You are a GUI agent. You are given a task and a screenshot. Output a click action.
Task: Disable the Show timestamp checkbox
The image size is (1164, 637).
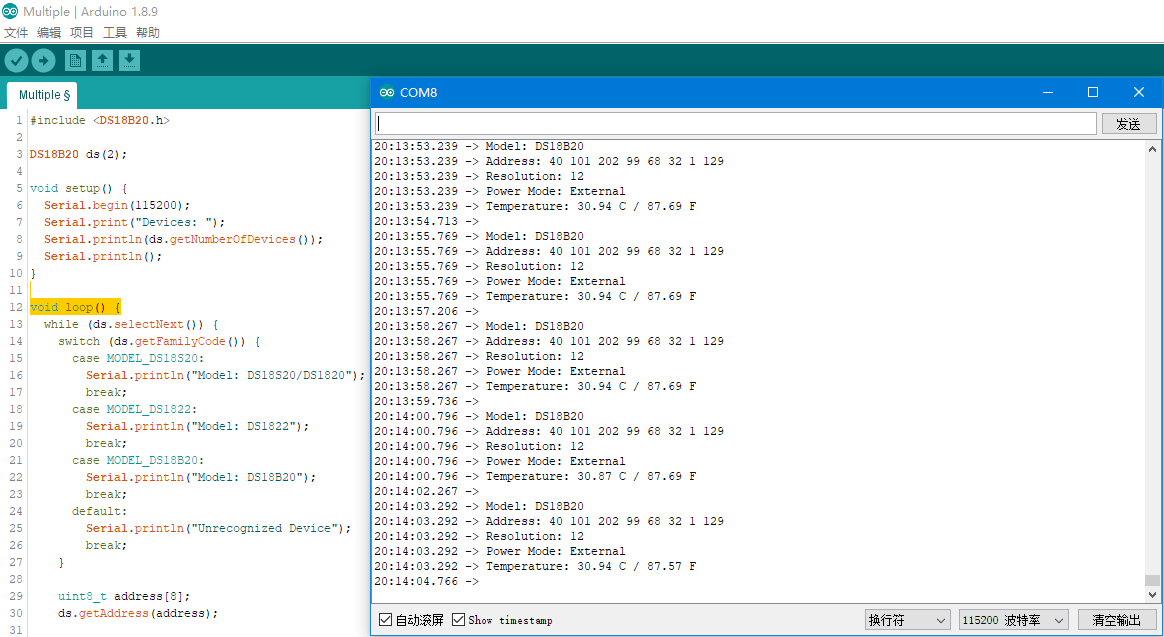pyautogui.click(x=459, y=620)
